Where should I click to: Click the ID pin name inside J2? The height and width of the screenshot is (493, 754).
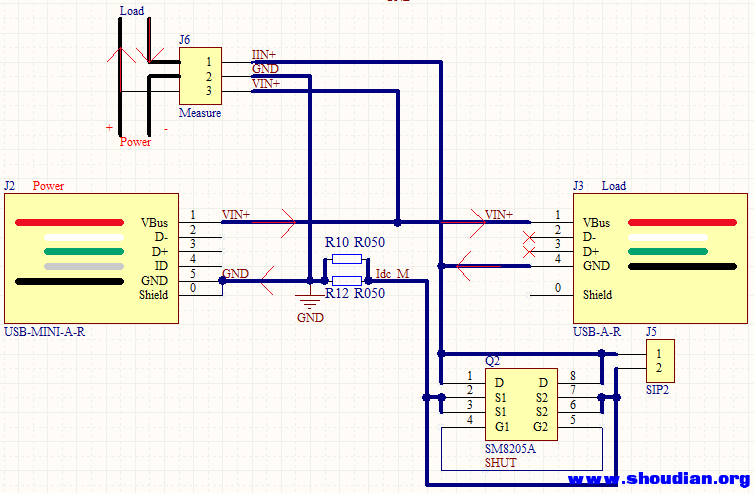[161, 265]
